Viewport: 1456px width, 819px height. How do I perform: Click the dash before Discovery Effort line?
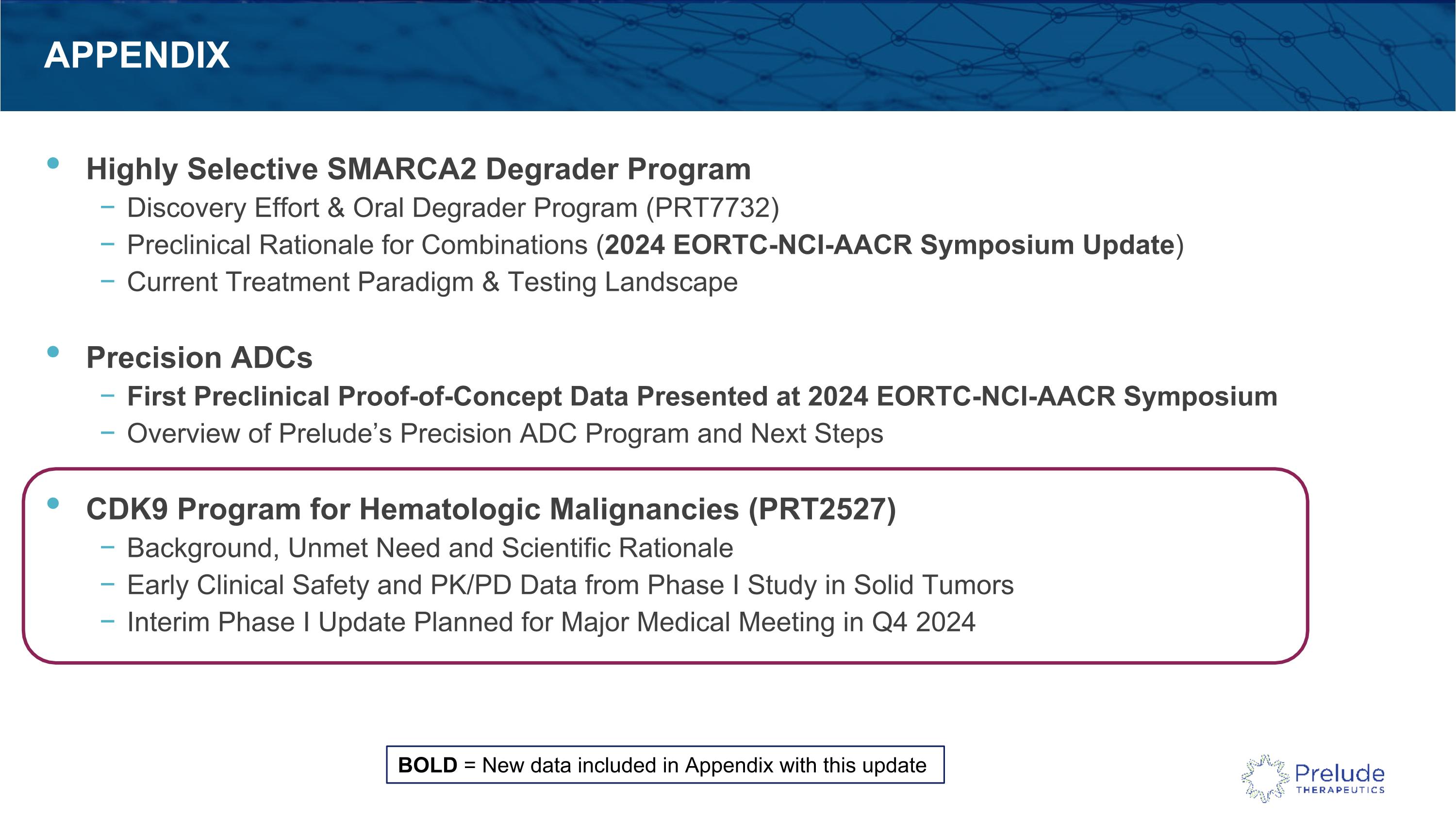(107, 207)
